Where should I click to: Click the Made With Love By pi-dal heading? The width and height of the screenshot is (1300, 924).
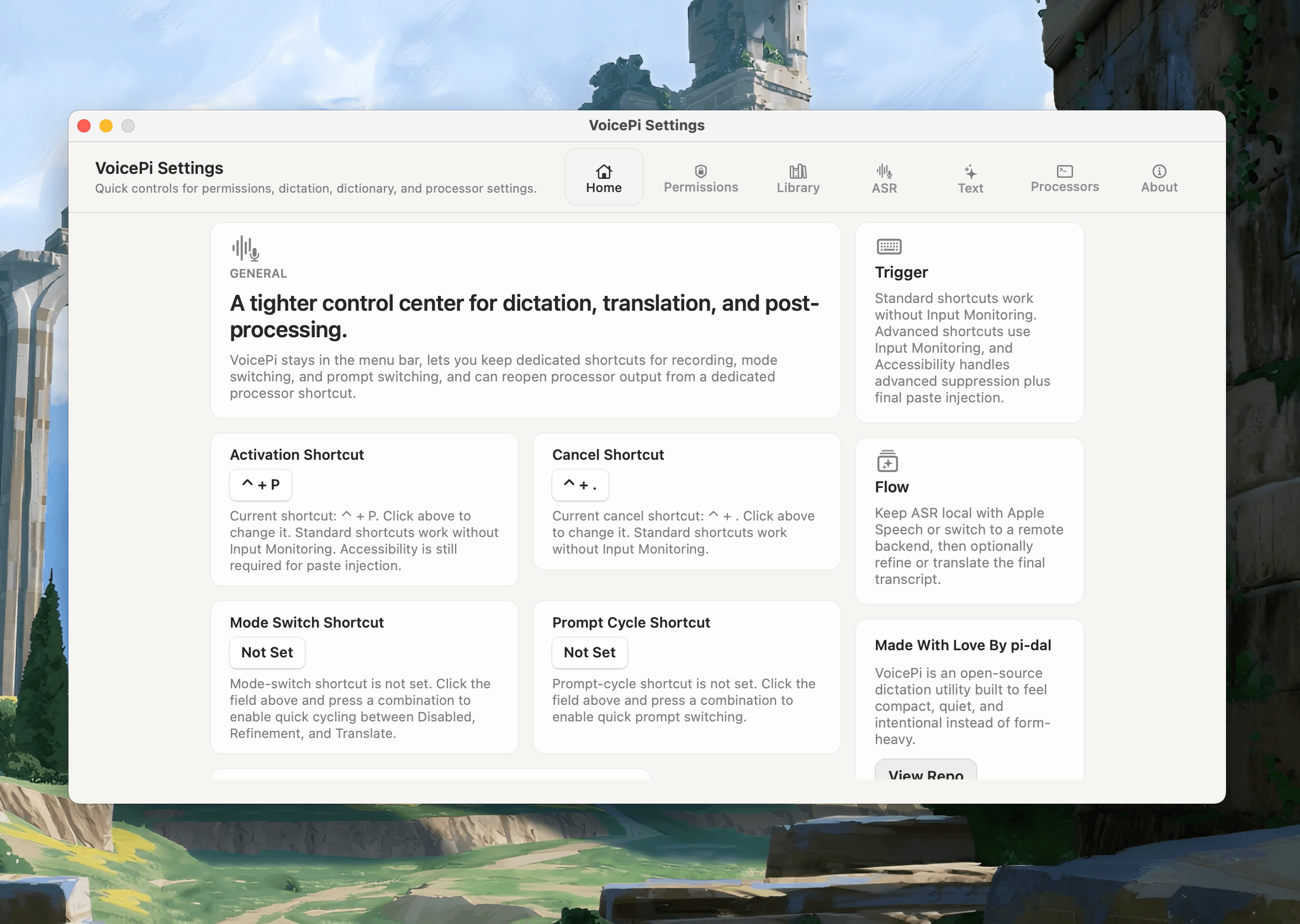tap(963, 645)
